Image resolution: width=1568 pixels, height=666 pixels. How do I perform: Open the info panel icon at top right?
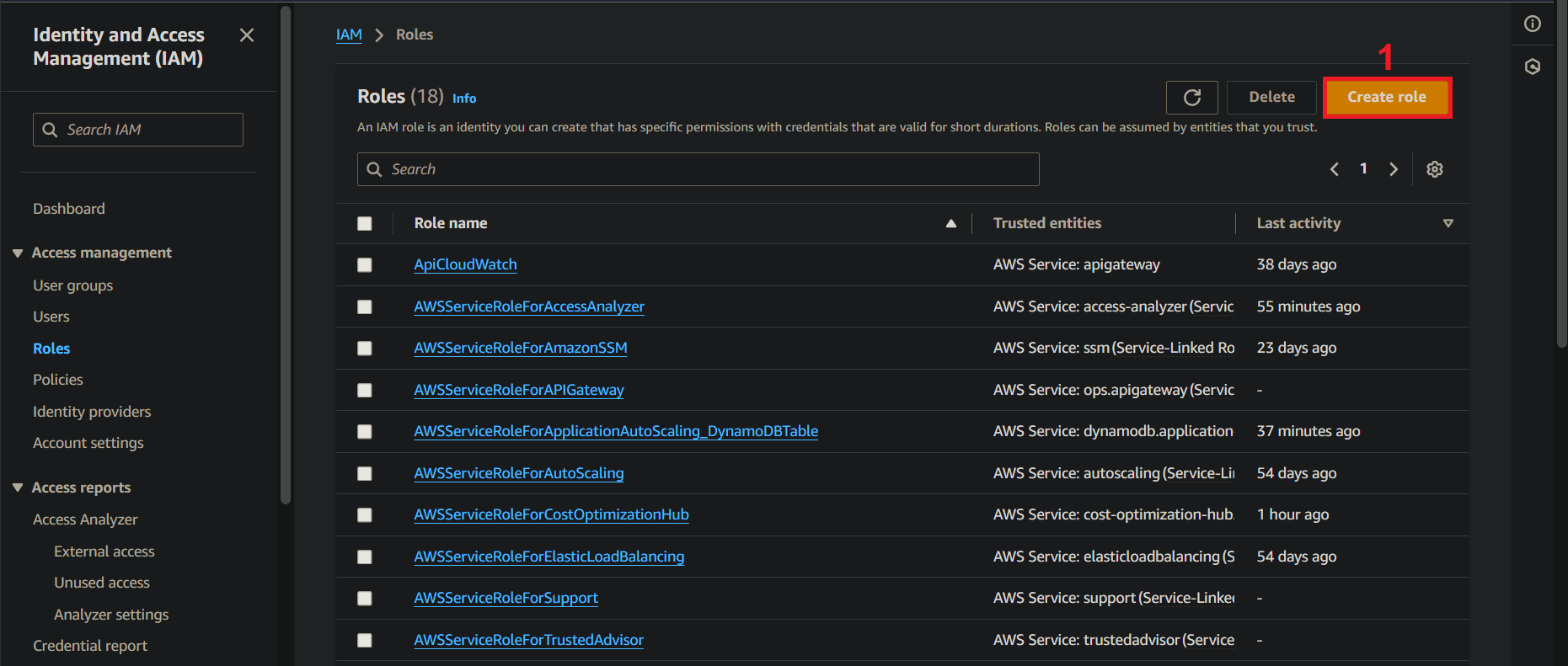[x=1532, y=24]
